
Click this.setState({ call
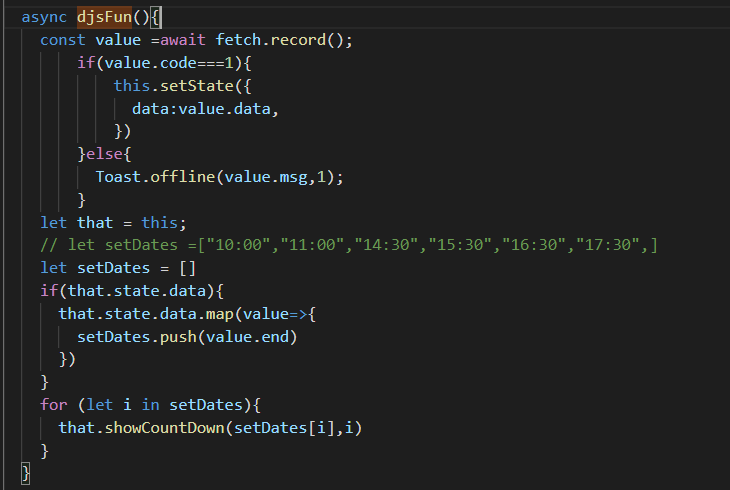coord(182,86)
